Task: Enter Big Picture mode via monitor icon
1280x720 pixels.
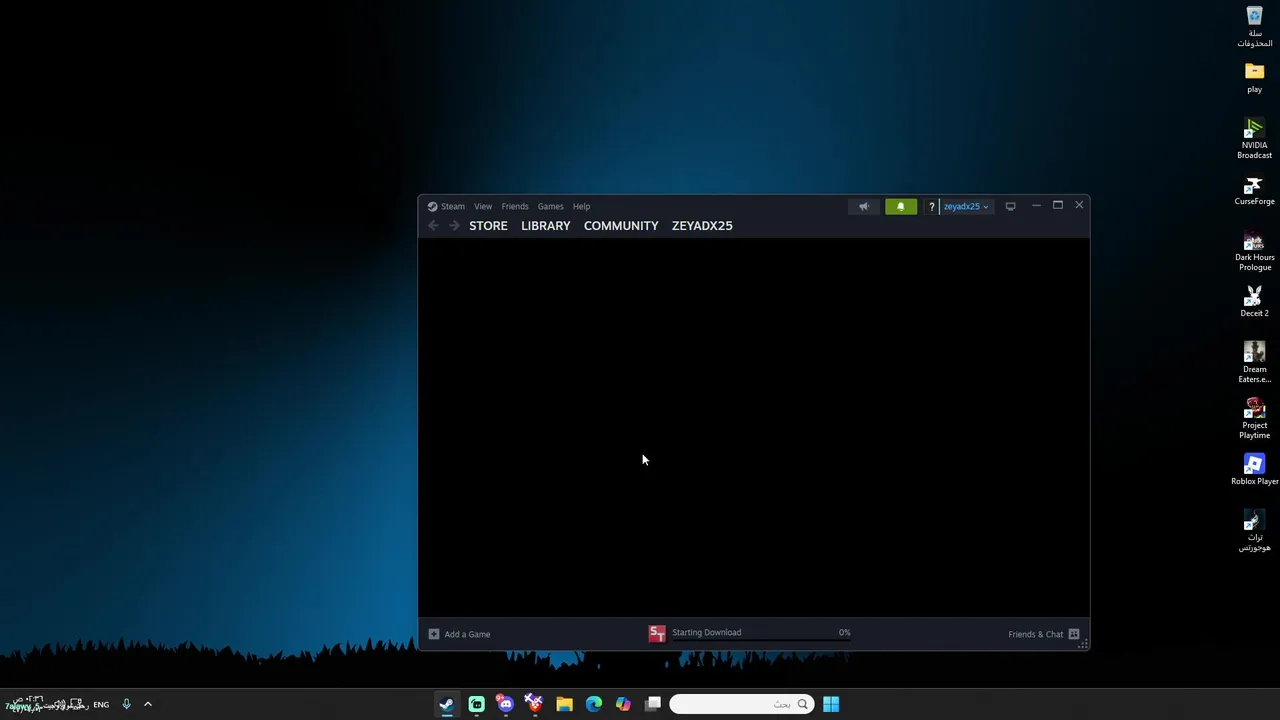Action: [x=1010, y=206]
